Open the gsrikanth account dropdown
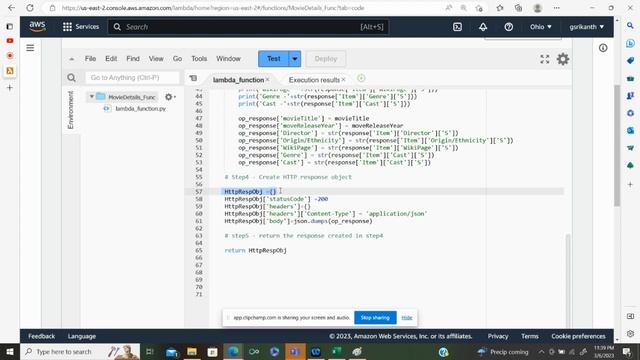This screenshot has width=640, height=360. [587, 27]
